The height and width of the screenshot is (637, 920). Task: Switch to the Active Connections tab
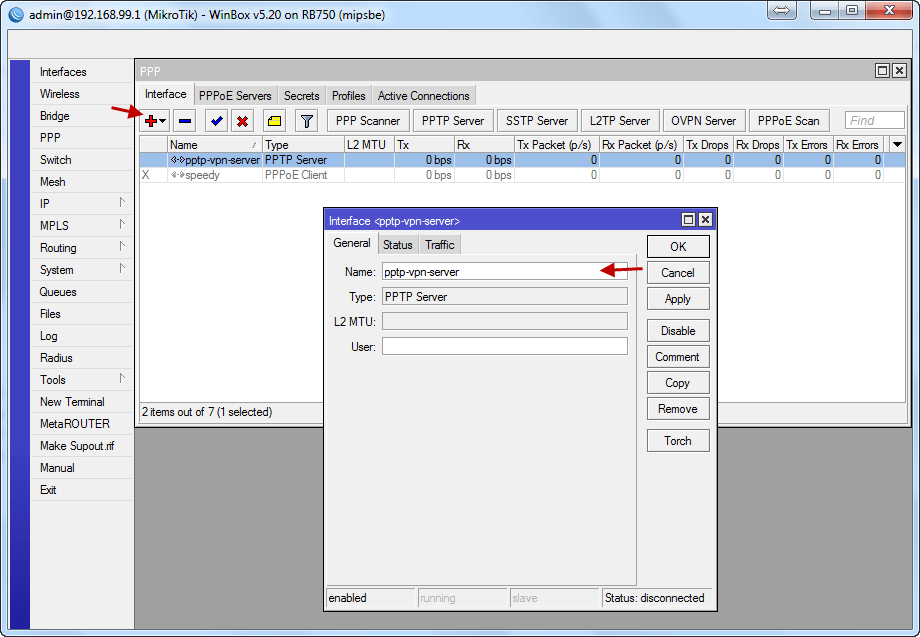(x=424, y=96)
